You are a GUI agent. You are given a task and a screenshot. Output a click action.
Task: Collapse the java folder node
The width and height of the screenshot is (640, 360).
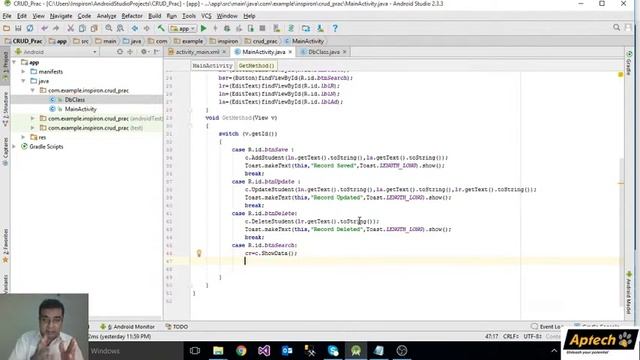[23, 81]
